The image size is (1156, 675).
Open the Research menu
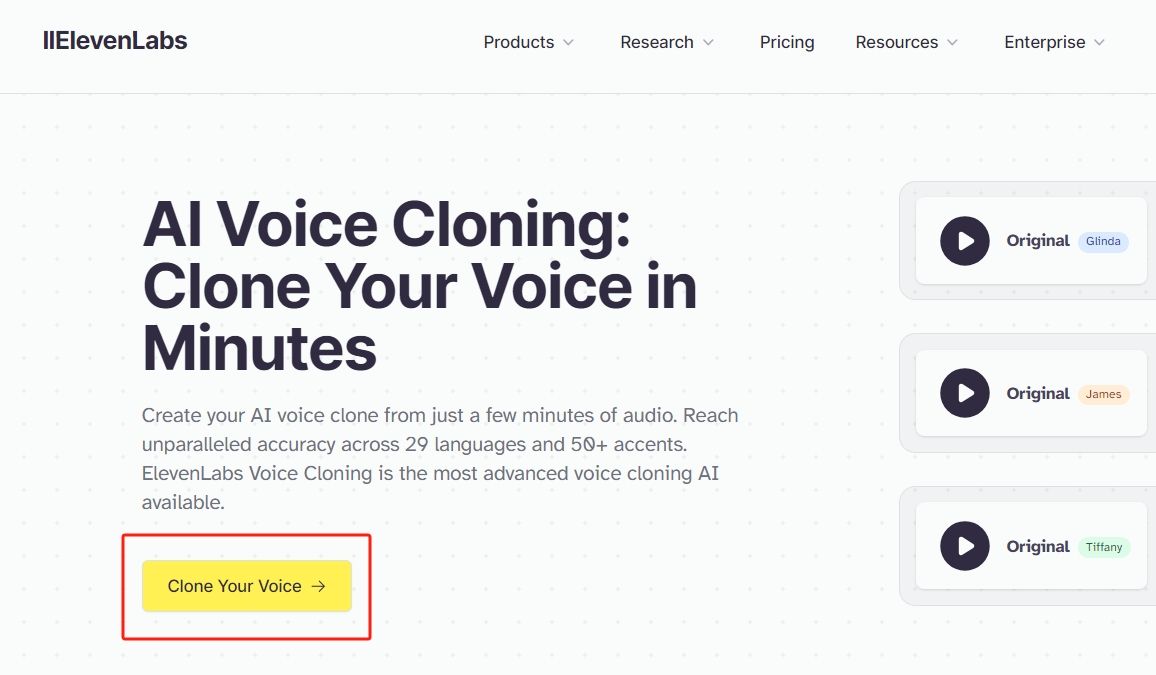click(657, 42)
